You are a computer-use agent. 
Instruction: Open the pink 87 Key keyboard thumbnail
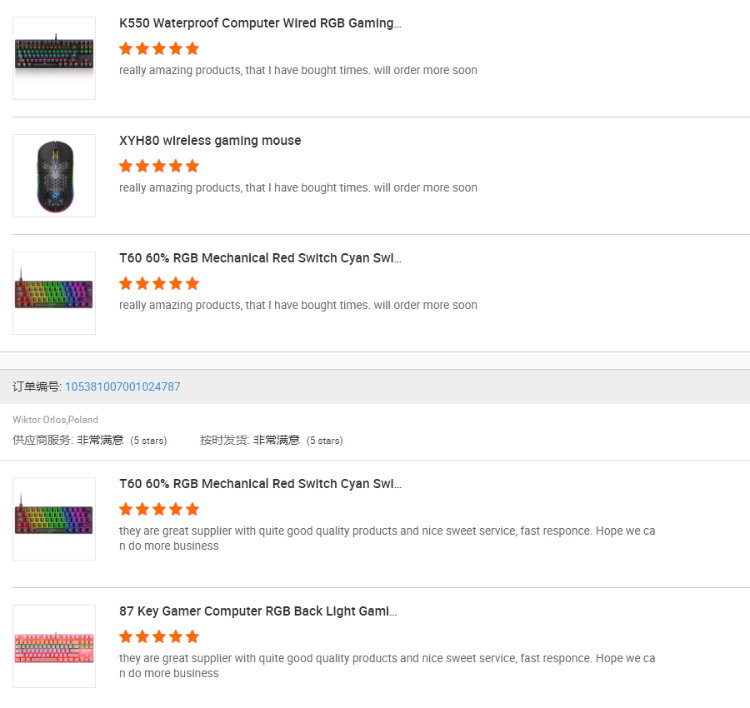[x=54, y=646]
